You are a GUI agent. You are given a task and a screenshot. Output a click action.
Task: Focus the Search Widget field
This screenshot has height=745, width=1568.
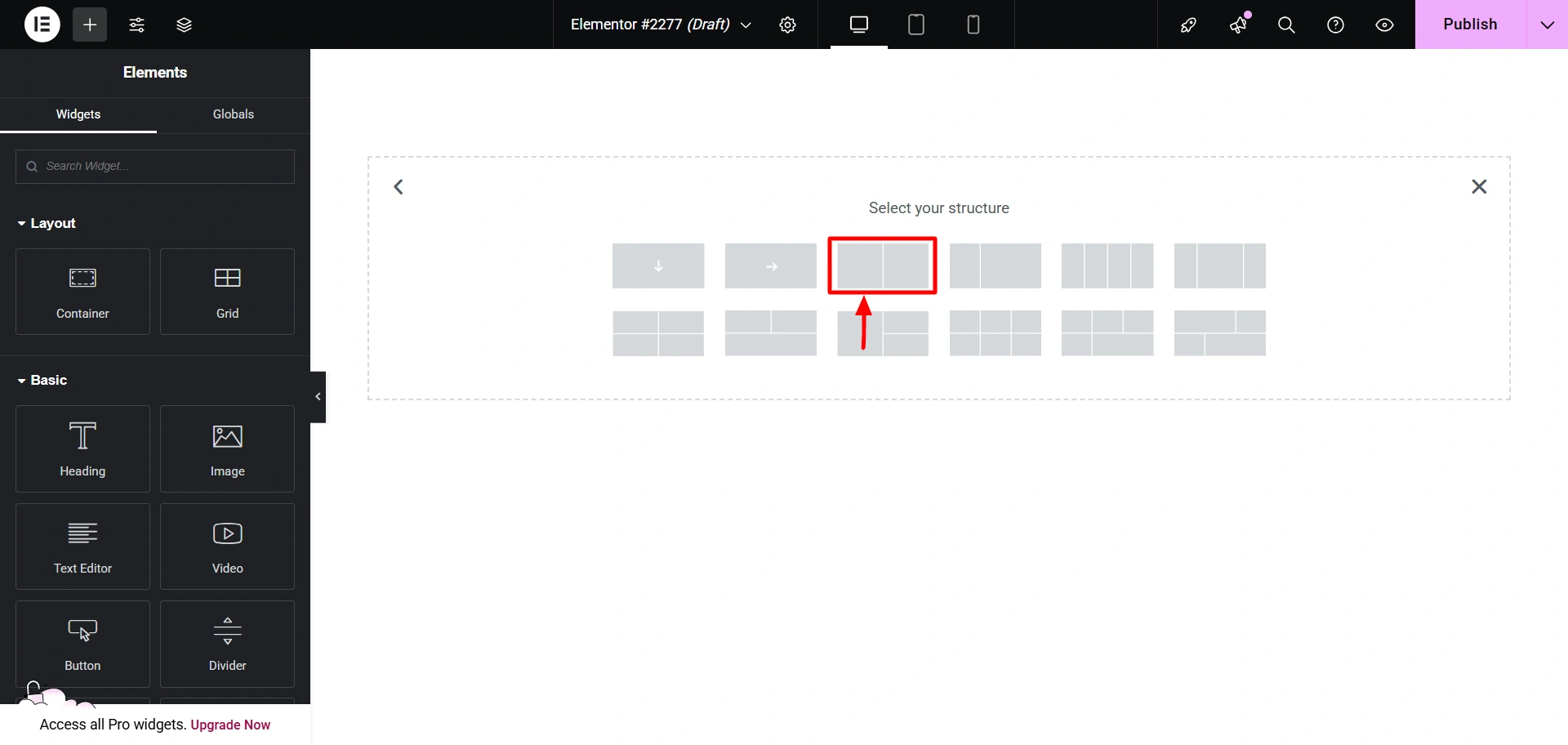[x=155, y=166]
